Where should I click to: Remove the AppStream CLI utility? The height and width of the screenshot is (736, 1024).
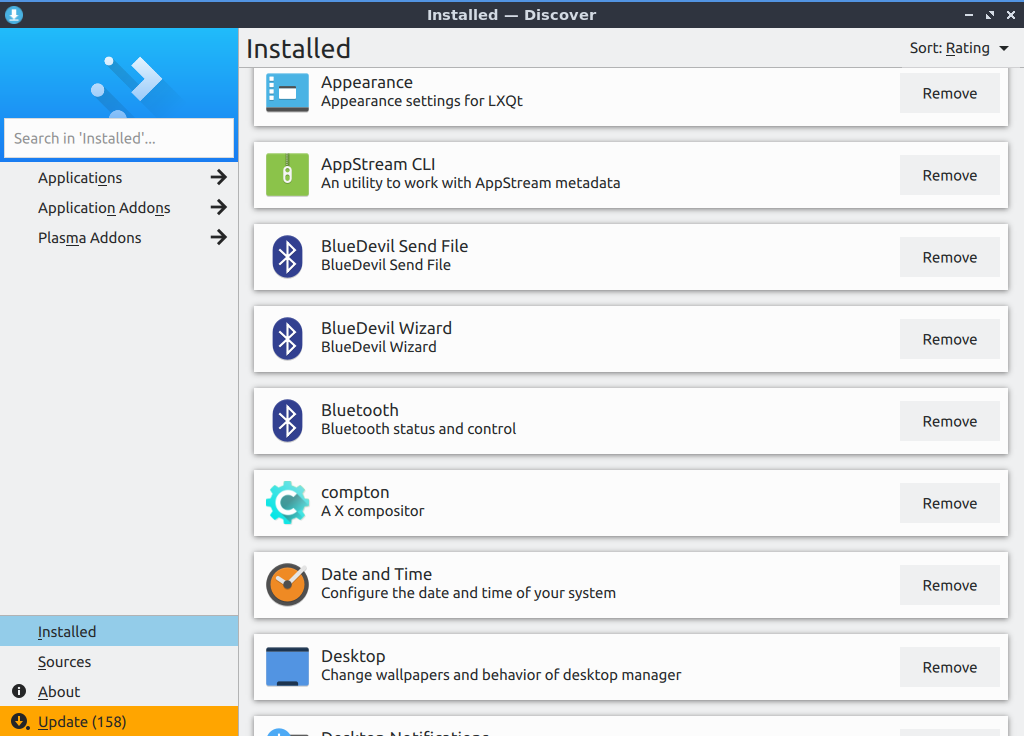click(949, 175)
